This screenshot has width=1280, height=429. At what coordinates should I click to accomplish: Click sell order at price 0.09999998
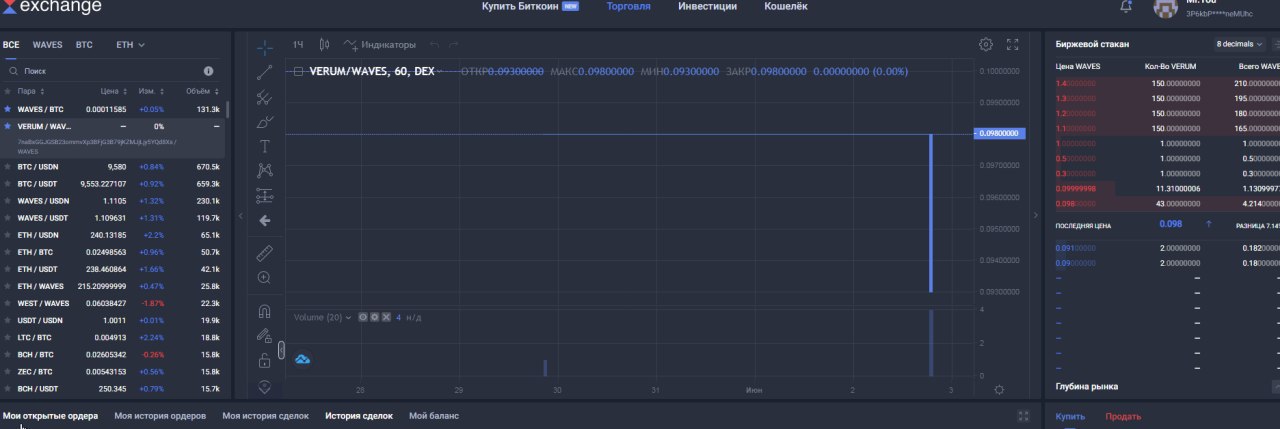pos(1166,187)
